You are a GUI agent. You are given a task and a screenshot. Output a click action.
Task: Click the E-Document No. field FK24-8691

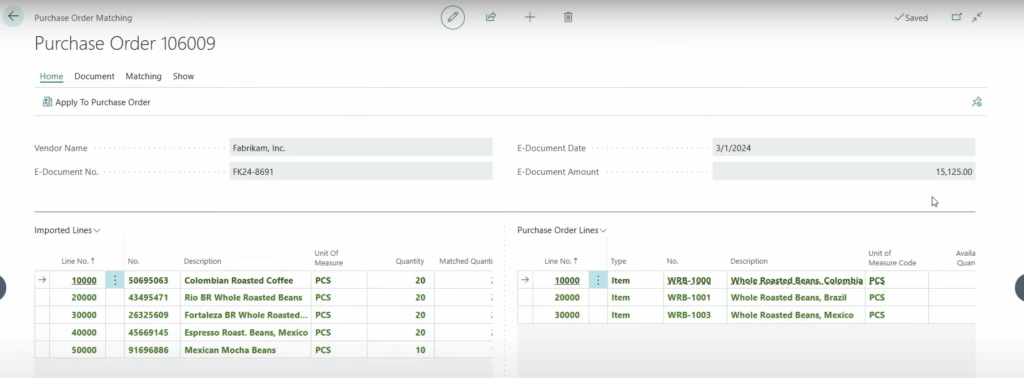click(361, 172)
